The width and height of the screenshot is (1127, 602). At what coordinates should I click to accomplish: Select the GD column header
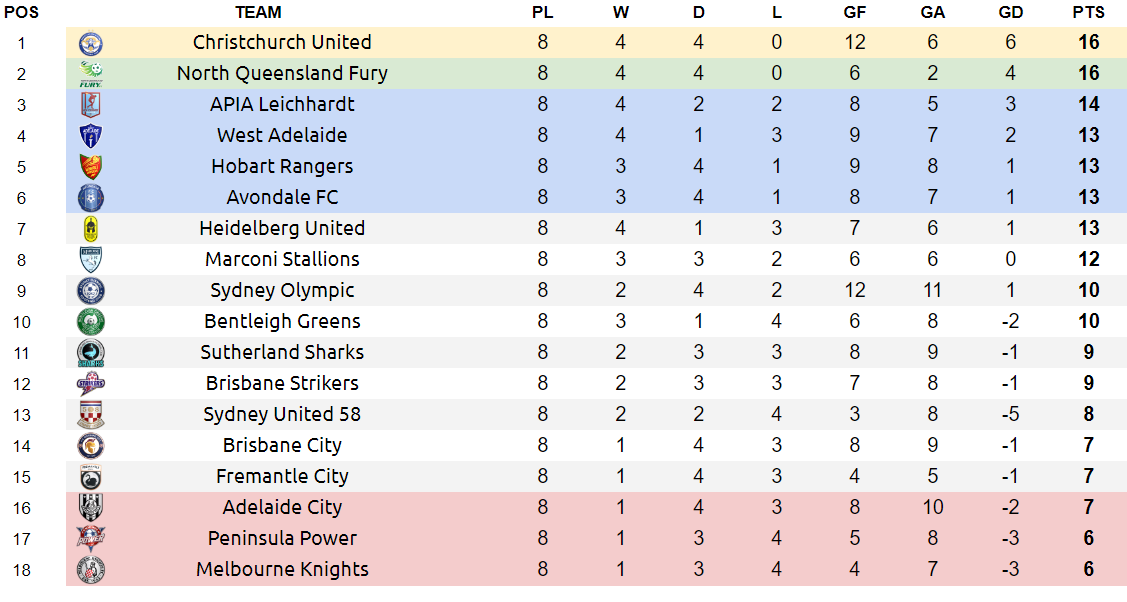pos(1010,12)
